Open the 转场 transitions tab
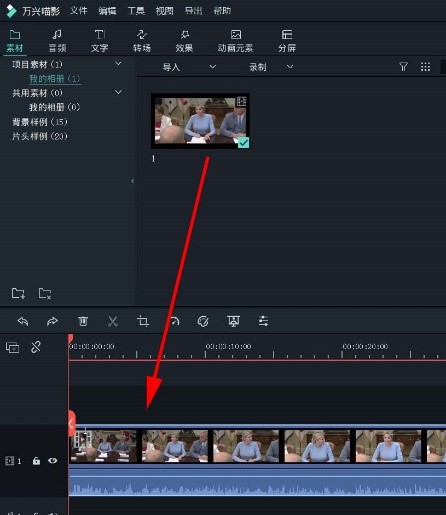 (x=142, y=41)
